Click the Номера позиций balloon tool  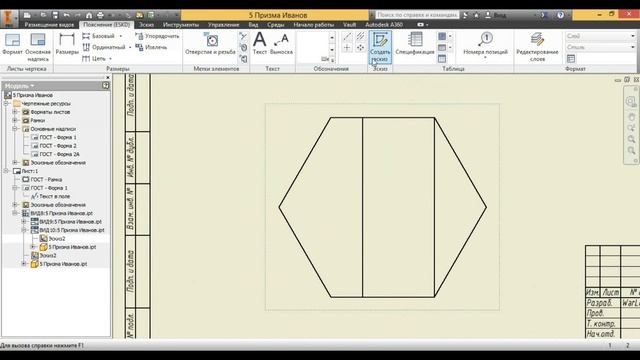click(x=485, y=44)
